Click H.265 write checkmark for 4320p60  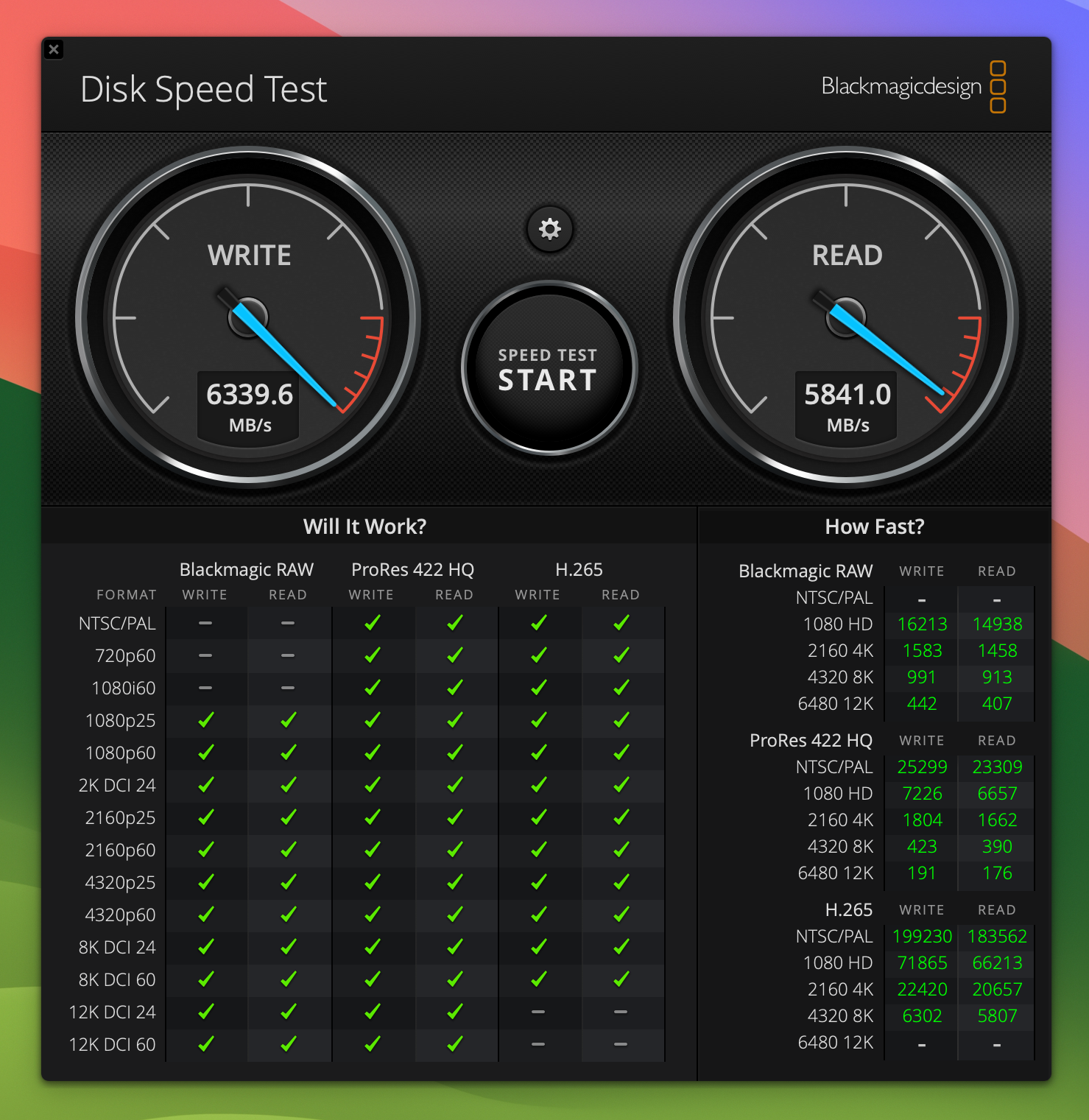click(539, 915)
